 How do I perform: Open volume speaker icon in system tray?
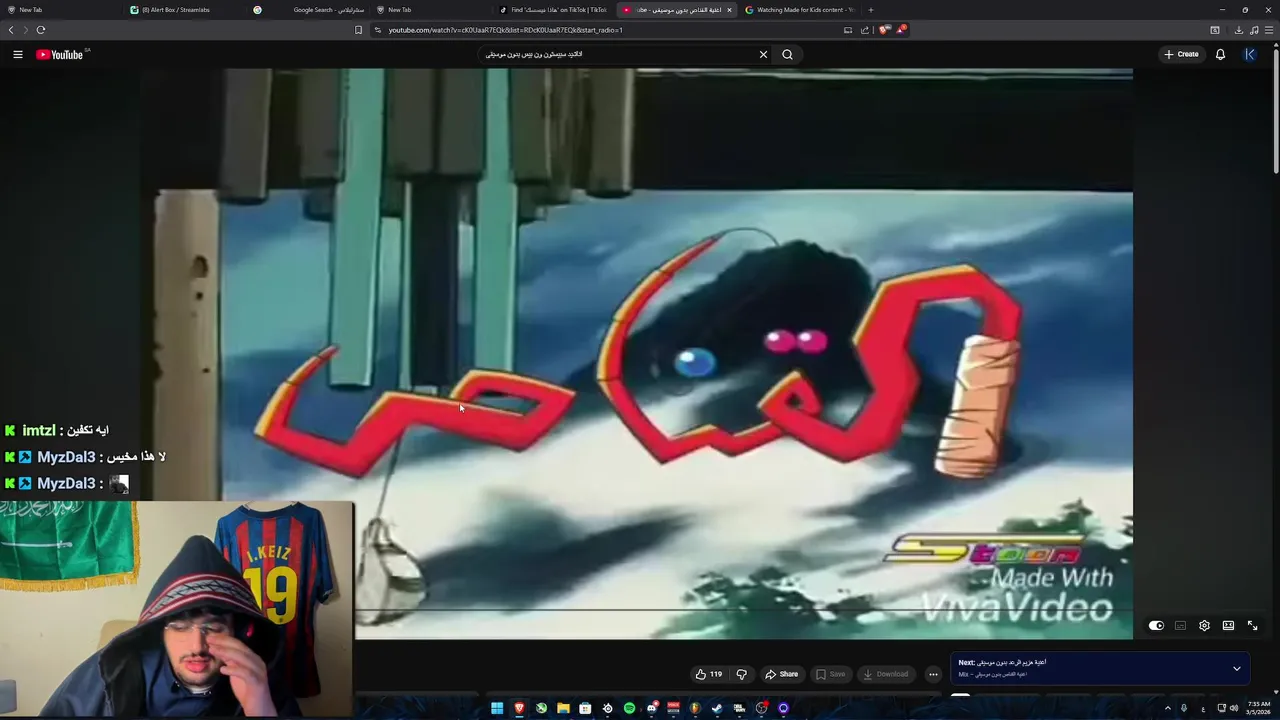coord(1234,708)
